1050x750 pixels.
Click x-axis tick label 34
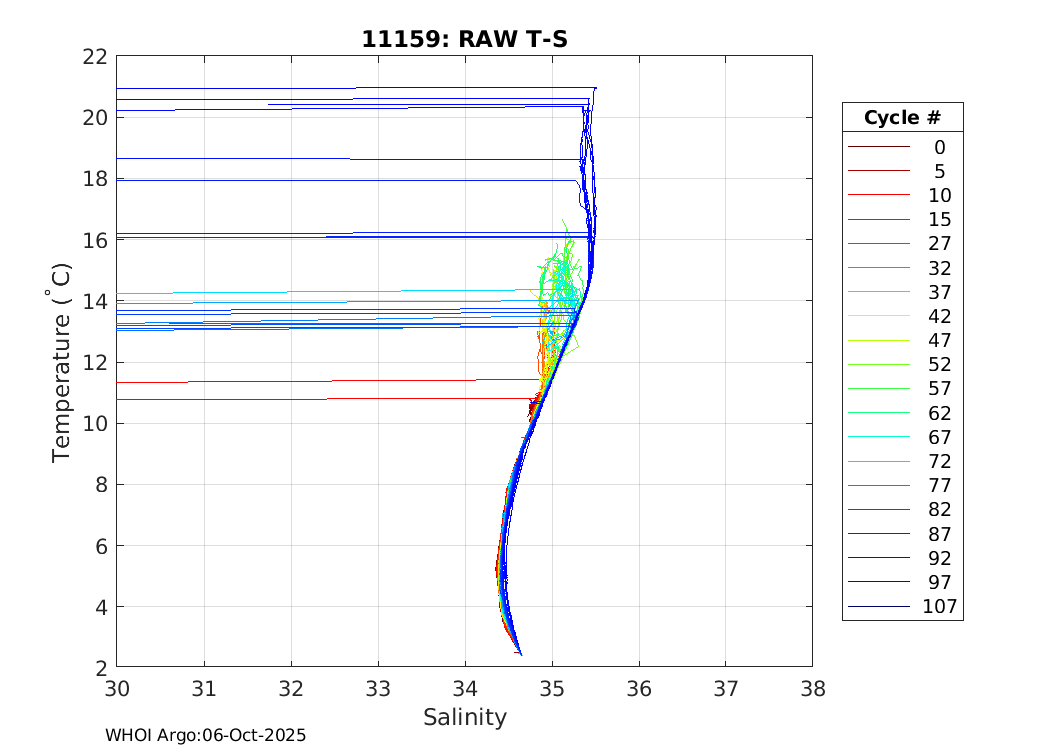coord(465,688)
